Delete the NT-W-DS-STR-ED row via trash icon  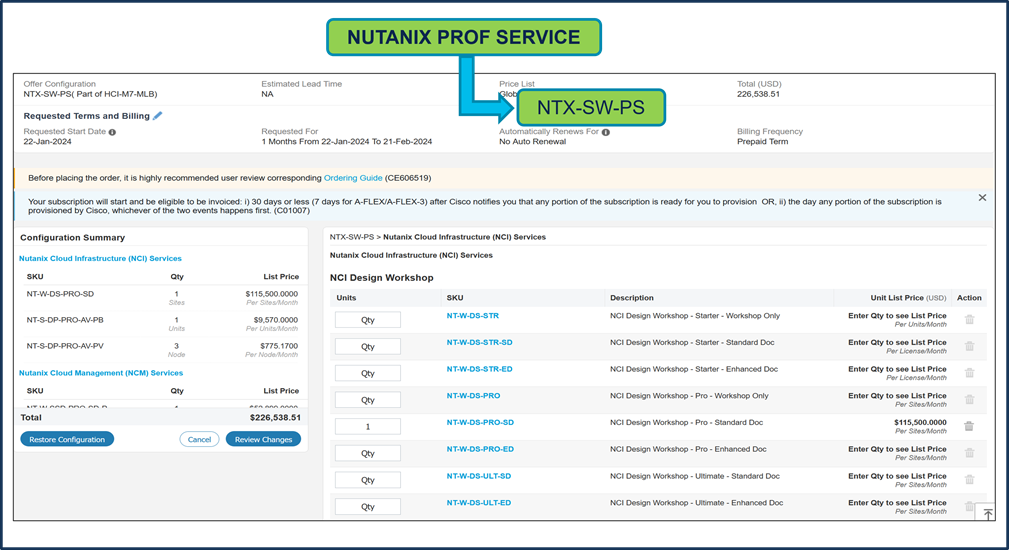969,373
